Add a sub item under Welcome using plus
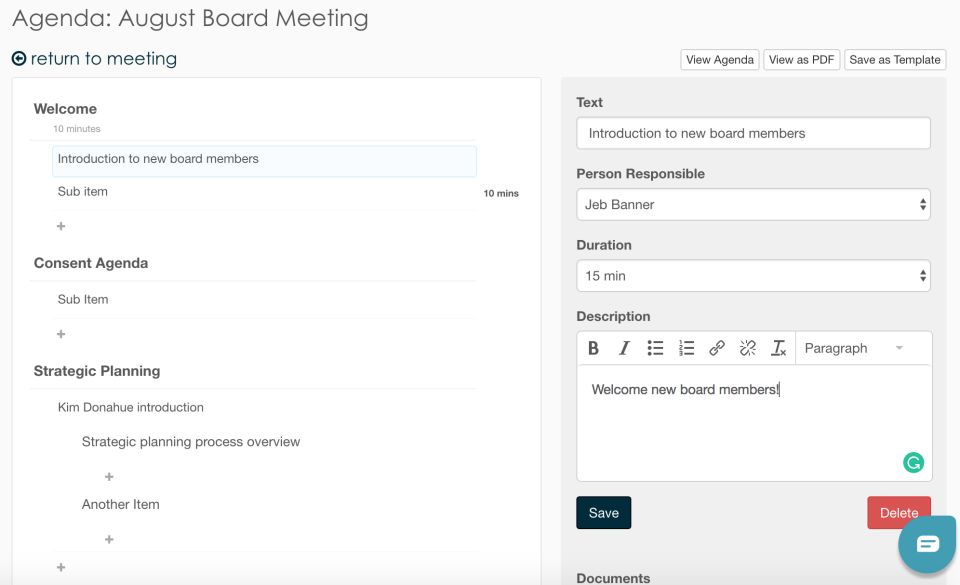The image size is (960, 585). [60, 226]
